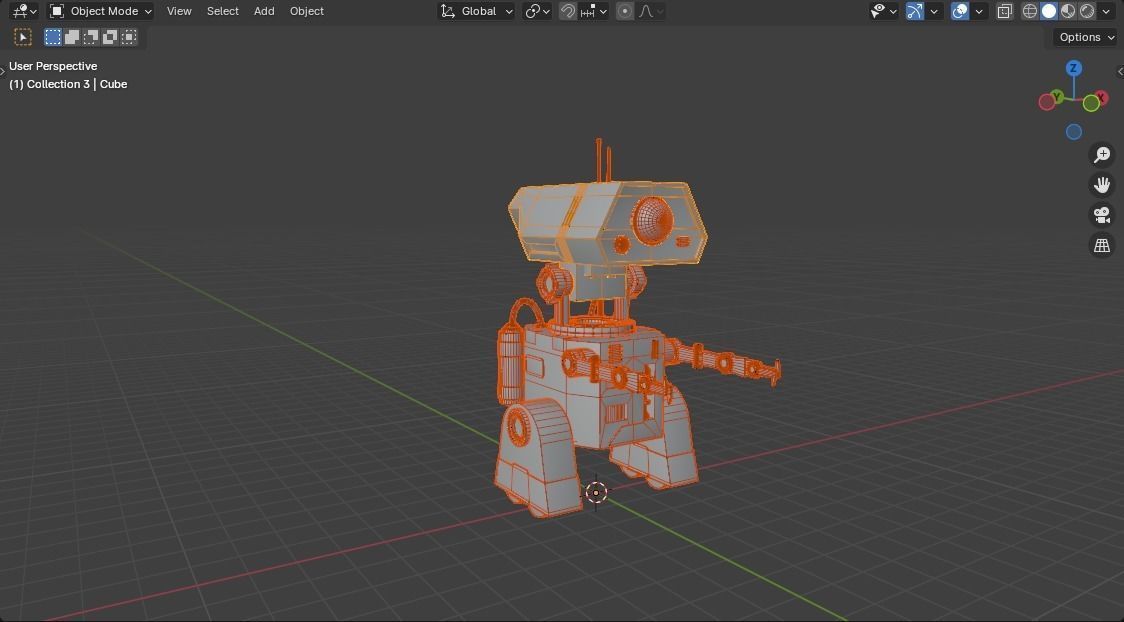Image resolution: width=1124 pixels, height=622 pixels.
Task: Expand the sidebar with the right-edge arrow
Action: pos(1120,71)
